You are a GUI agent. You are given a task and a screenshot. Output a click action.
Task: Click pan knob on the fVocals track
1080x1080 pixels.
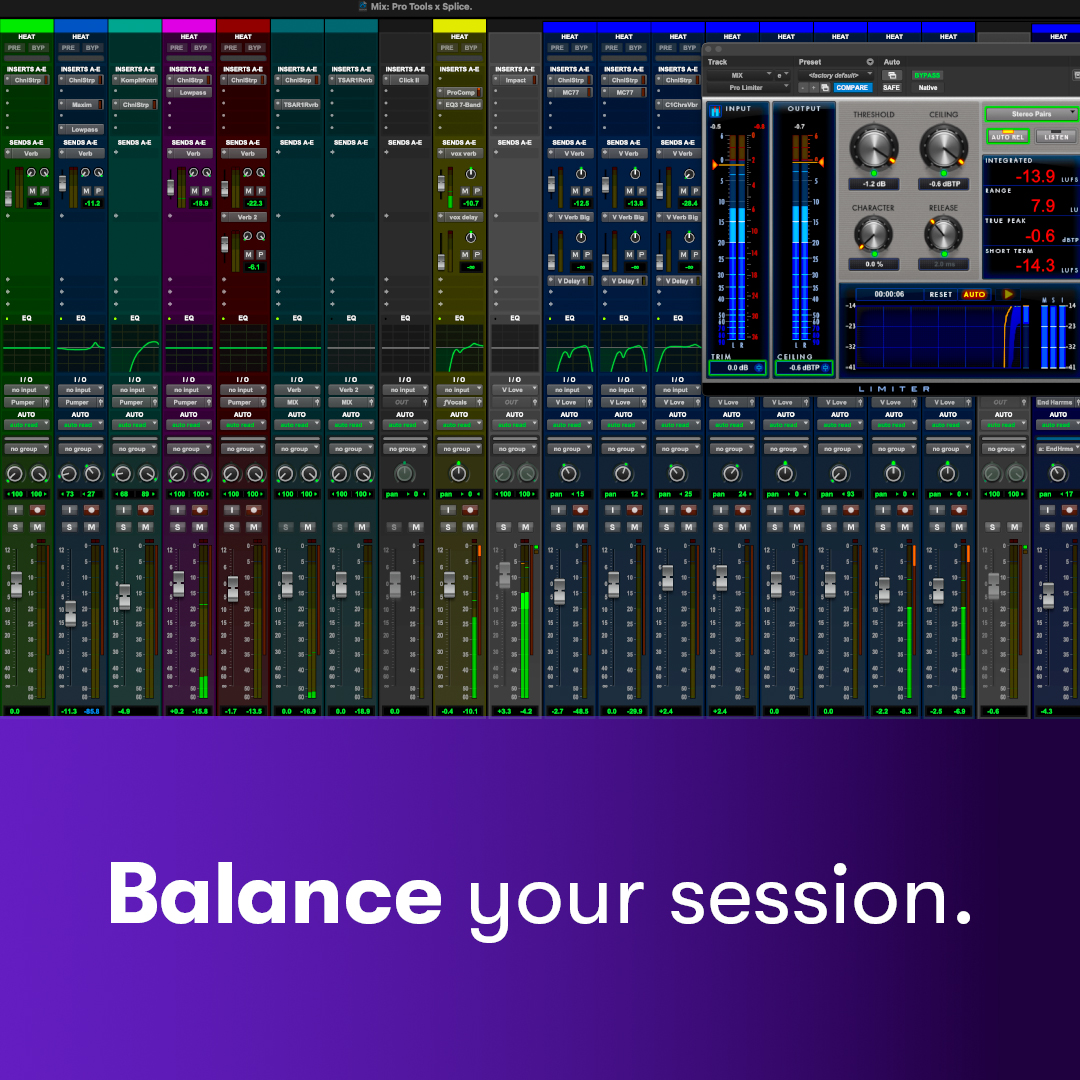tap(459, 473)
